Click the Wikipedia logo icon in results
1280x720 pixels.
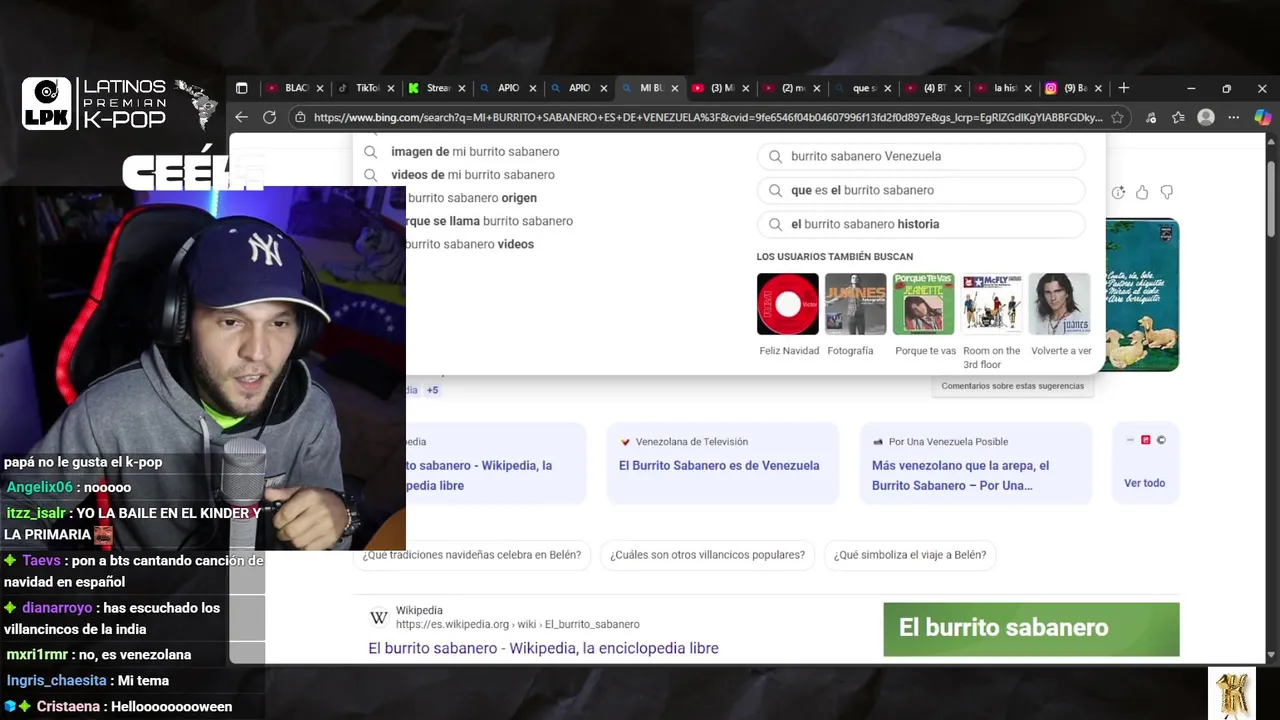click(379, 618)
